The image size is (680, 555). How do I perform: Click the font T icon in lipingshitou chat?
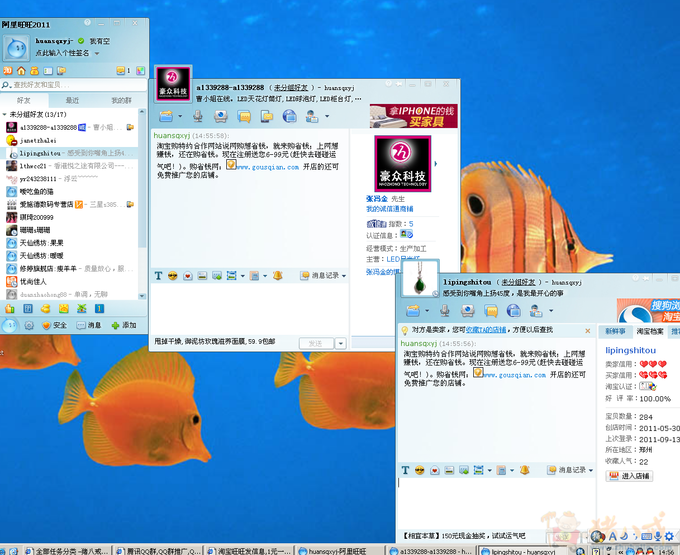tap(405, 470)
